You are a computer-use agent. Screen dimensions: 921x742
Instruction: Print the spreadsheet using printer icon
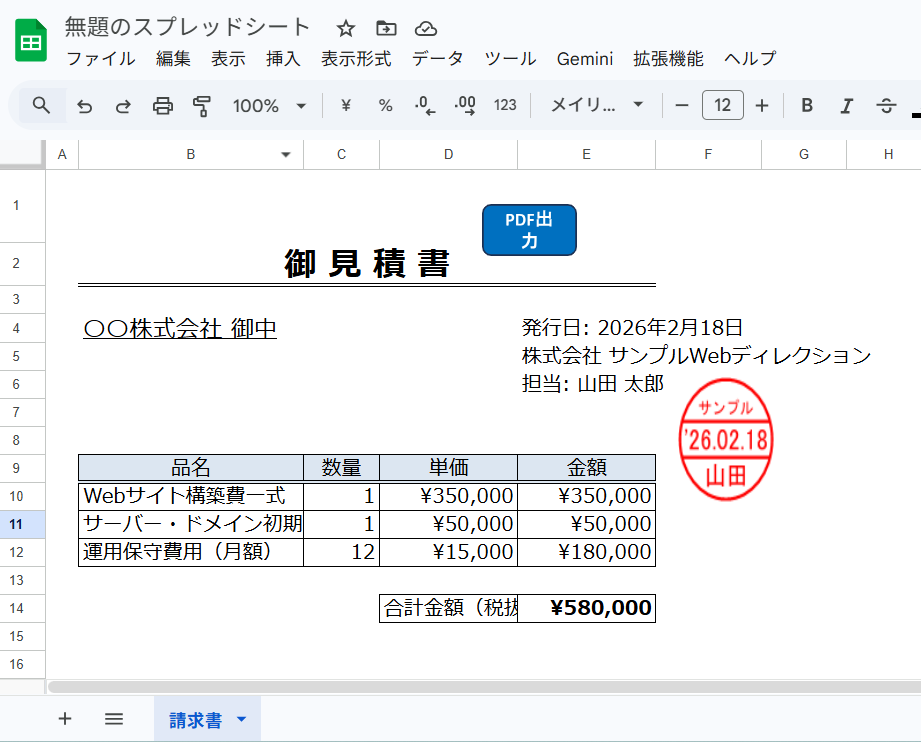163,105
